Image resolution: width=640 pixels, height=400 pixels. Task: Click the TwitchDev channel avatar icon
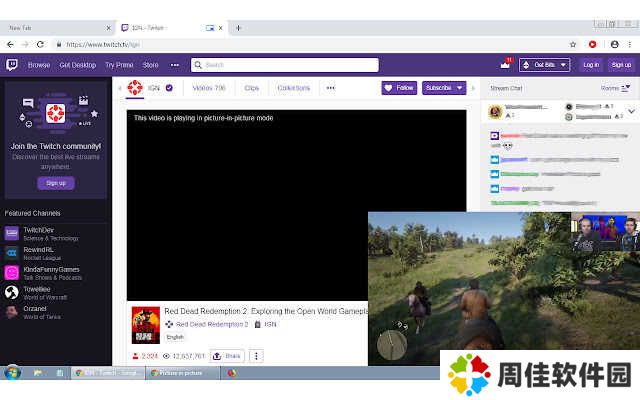(11, 233)
